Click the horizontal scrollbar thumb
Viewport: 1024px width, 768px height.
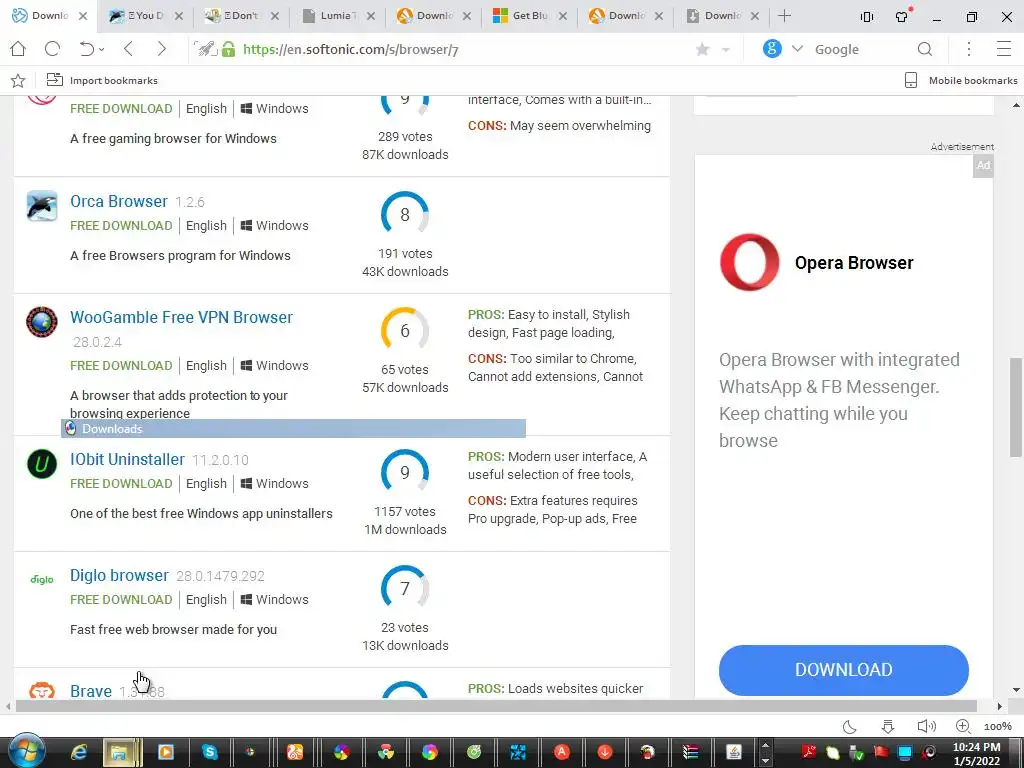tap(496, 706)
